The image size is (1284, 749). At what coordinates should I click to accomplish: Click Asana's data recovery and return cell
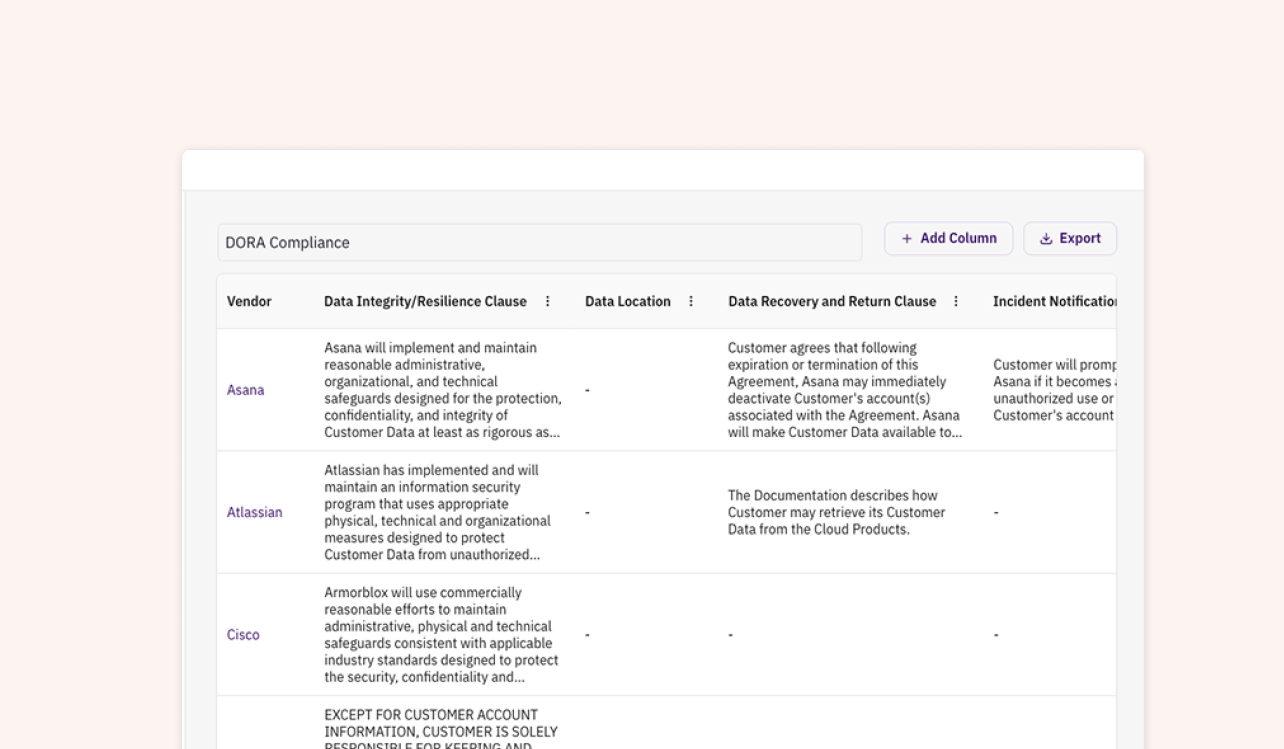[844, 390]
